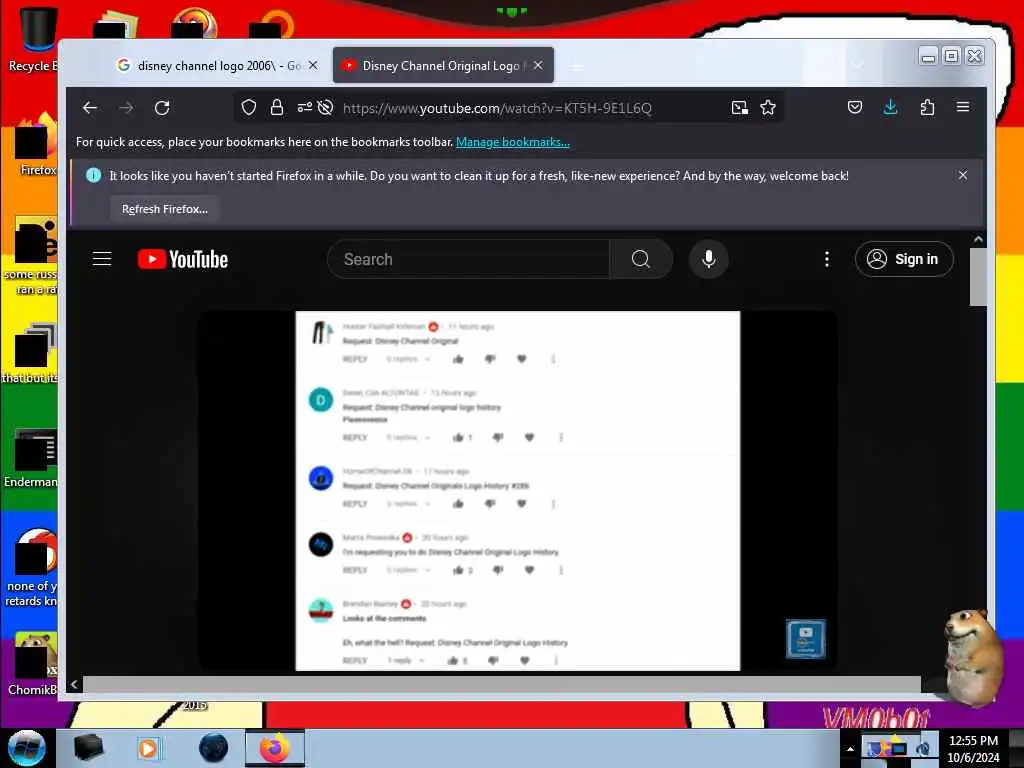Open Save to Pocket icon
1024x768 pixels.
coord(855,107)
